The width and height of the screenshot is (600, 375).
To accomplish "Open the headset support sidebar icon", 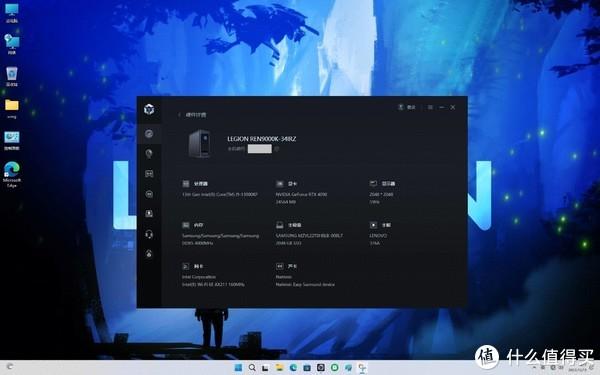I will [149, 234].
